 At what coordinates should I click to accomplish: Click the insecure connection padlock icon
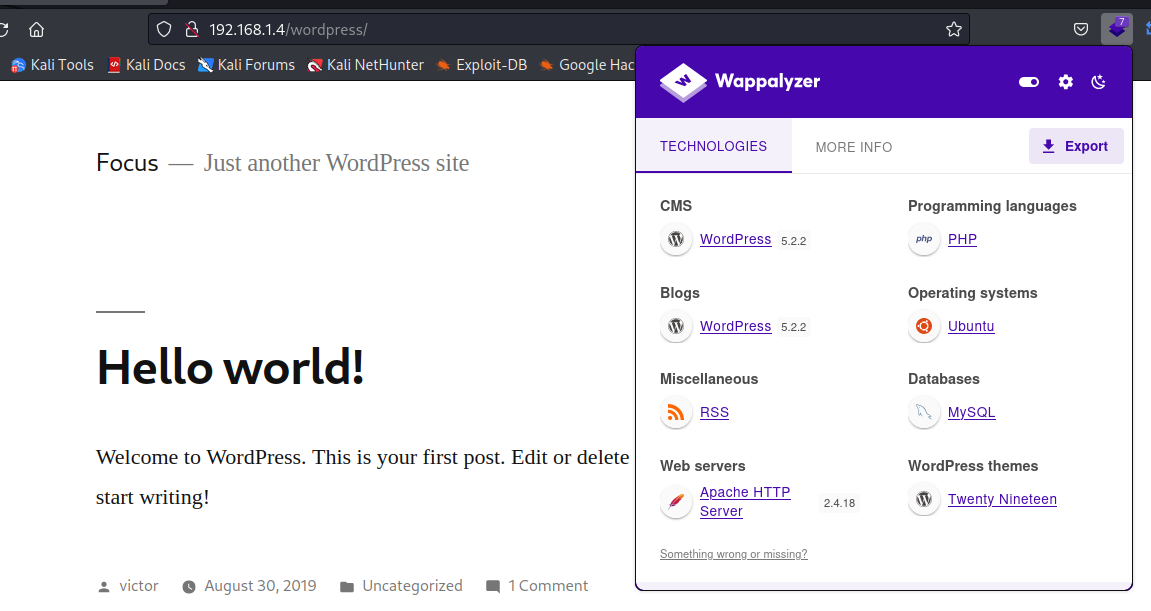coord(192,29)
